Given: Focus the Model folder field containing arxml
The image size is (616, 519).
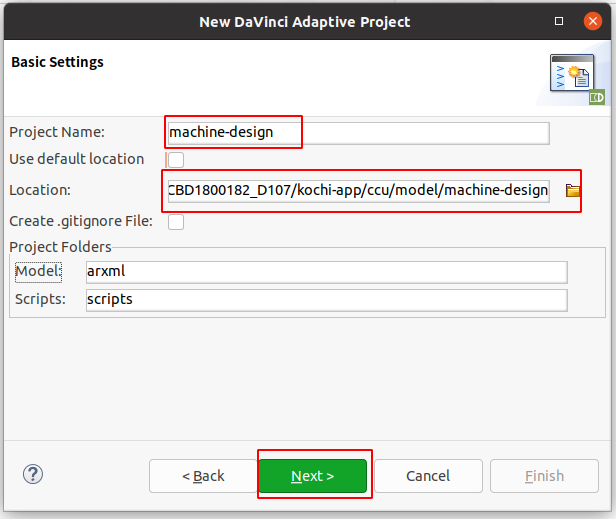Looking at the screenshot, I should 326,272.
